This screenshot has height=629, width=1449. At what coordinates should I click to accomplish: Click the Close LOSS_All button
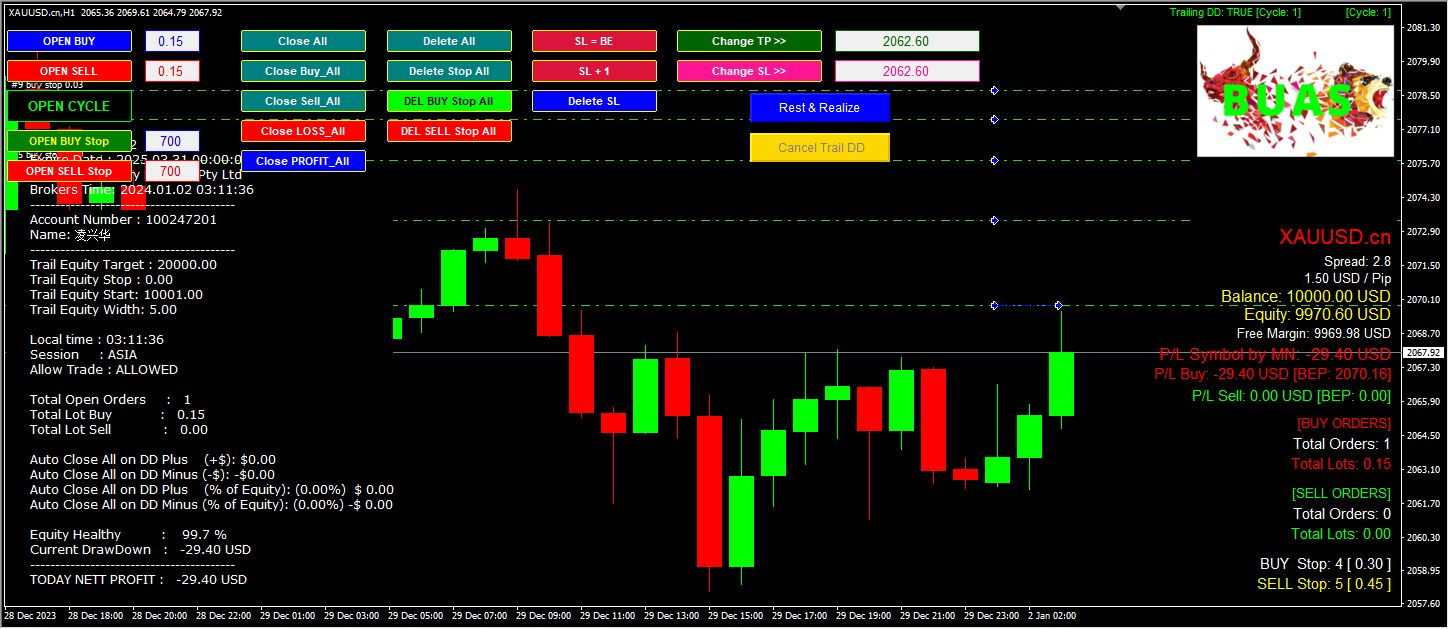pos(303,131)
